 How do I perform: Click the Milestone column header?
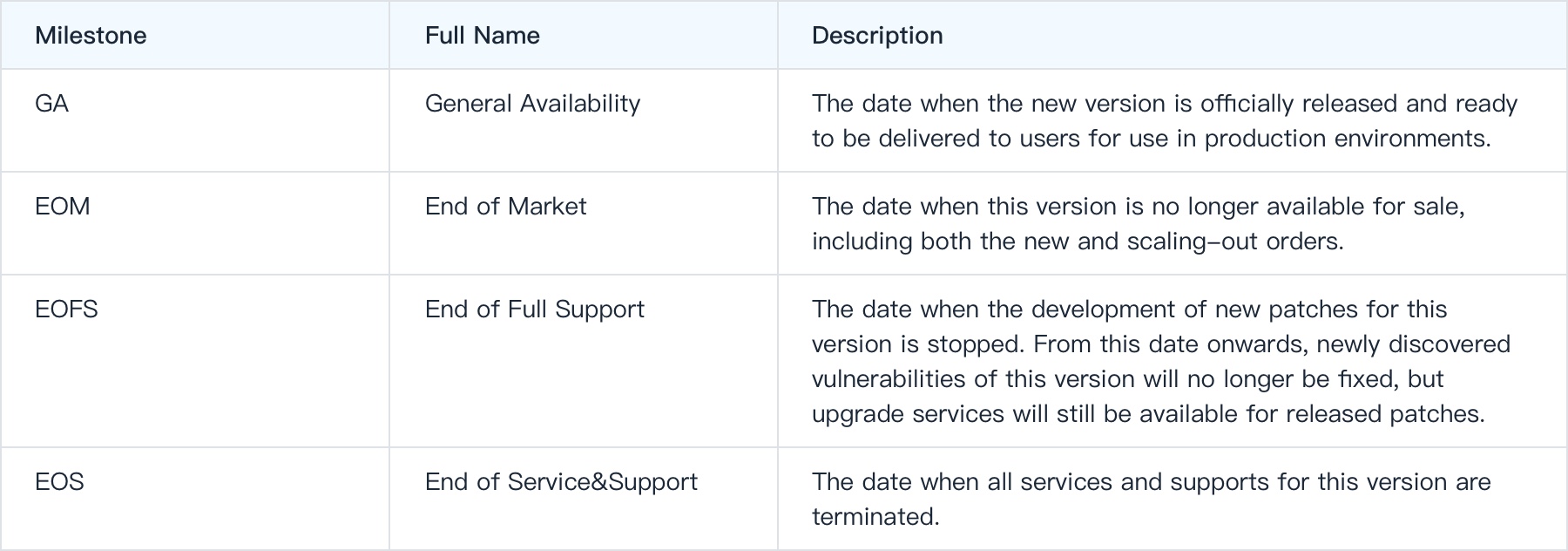coord(91,36)
